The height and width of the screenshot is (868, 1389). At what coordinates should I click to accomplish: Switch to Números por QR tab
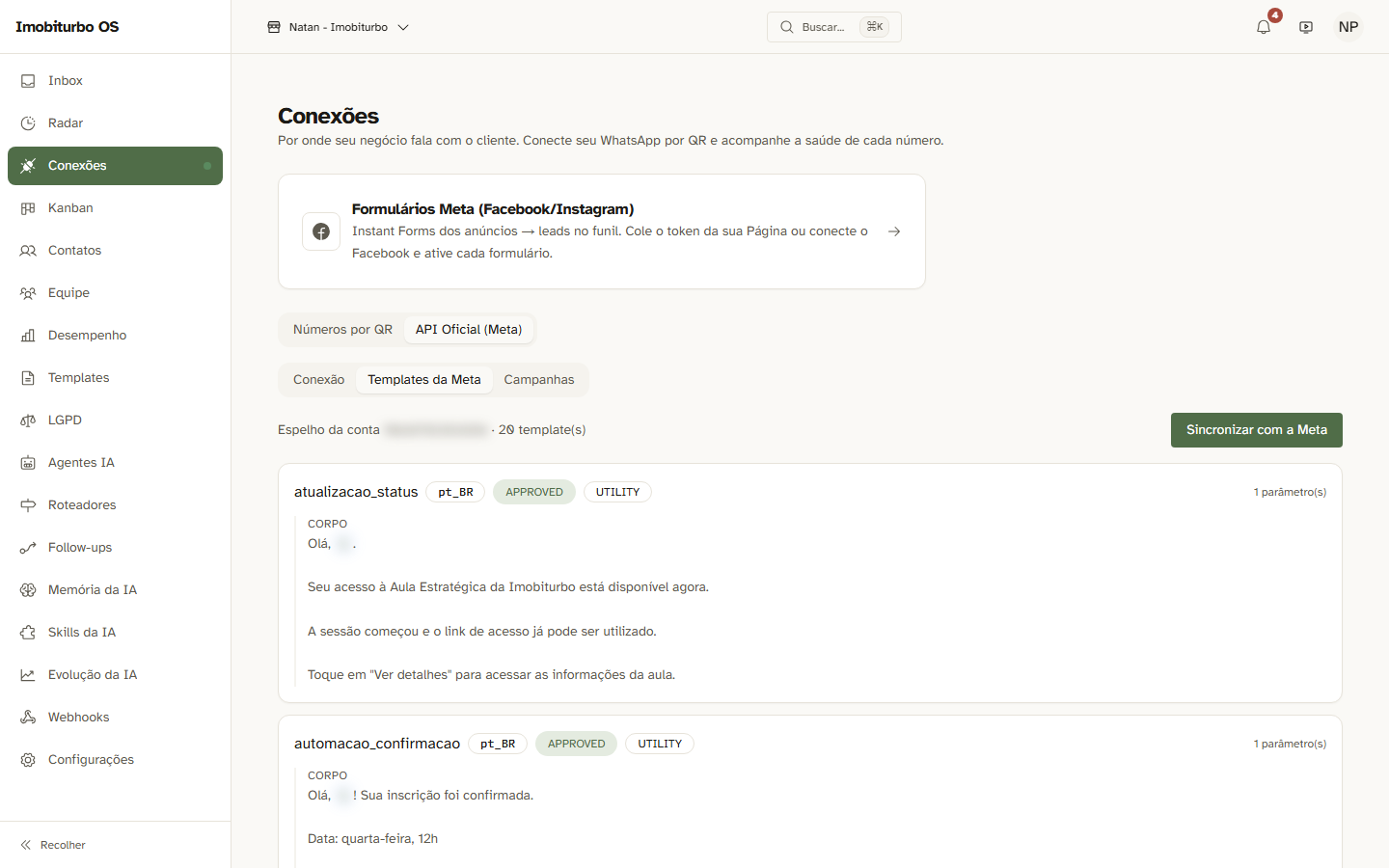[342, 330]
